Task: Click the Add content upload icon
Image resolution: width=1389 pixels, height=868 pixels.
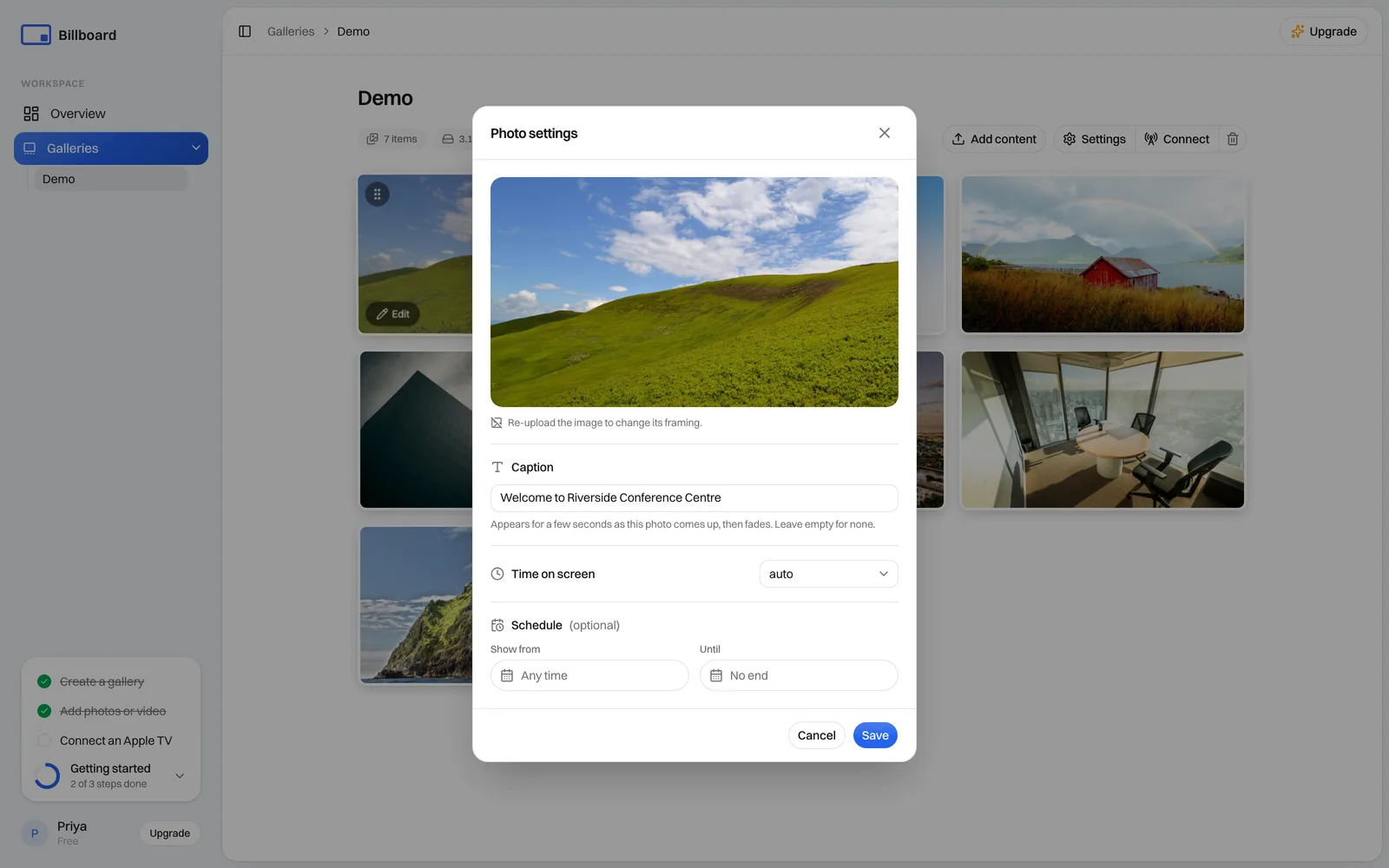Action: pyautogui.click(x=958, y=139)
